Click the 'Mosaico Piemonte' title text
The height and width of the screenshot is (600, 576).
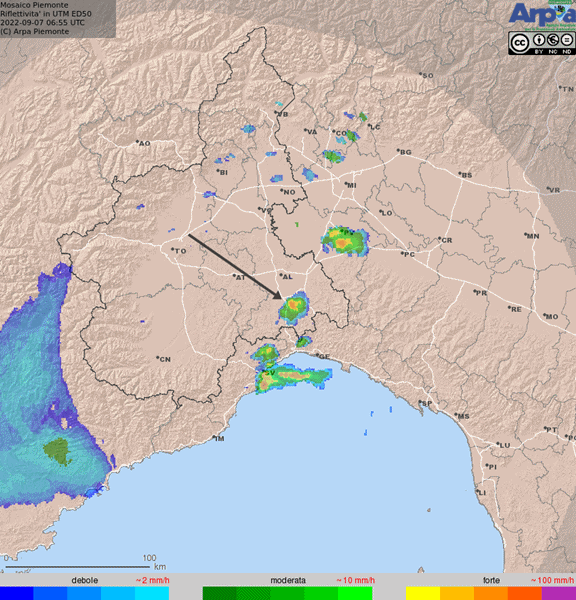point(34,5)
